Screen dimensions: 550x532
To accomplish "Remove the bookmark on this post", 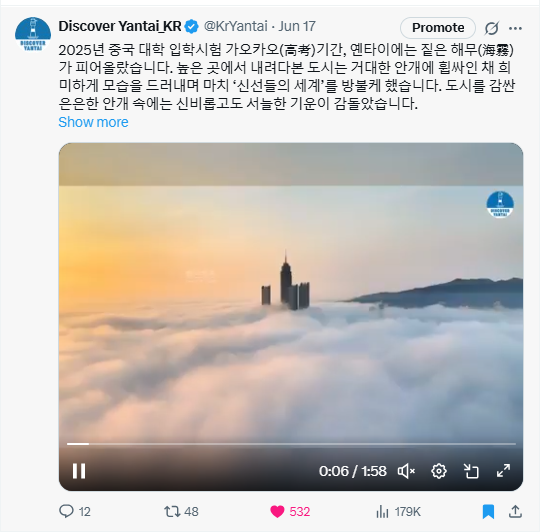I will point(488,512).
